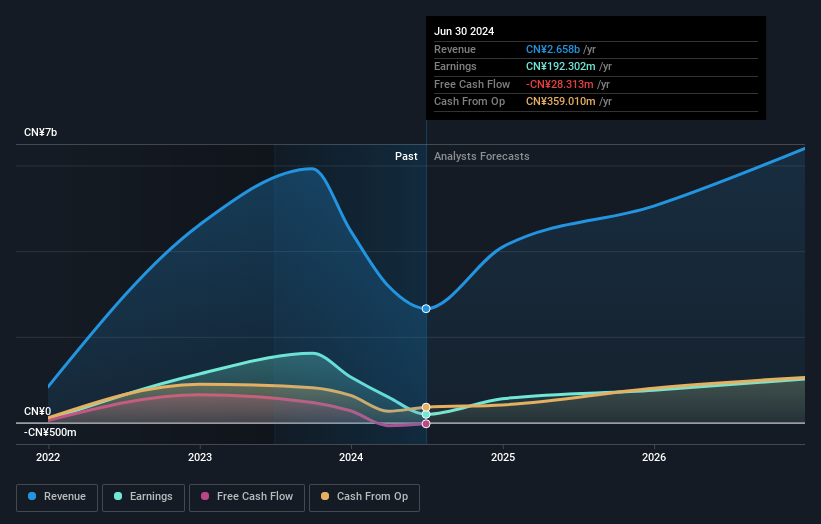The width and height of the screenshot is (821, 524).
Task: Click the teal Earnings legend dot
Action: pyautogui.click(x=118, y=496)
